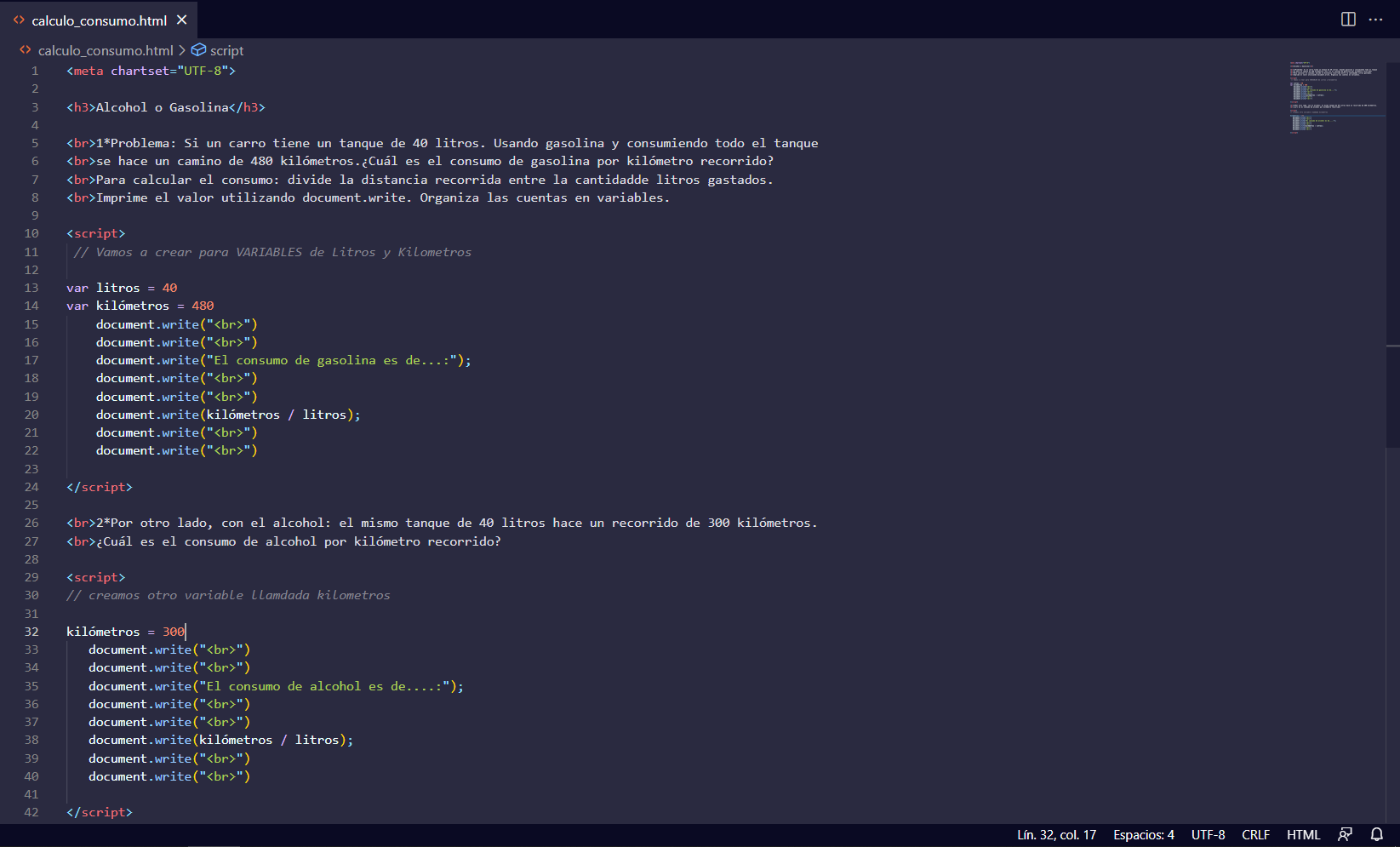The height and width of the screenshot is (847, 1400).
Task: Click document.write(kilómetros / litros) on line 38
Action: [x=221, y=740]
